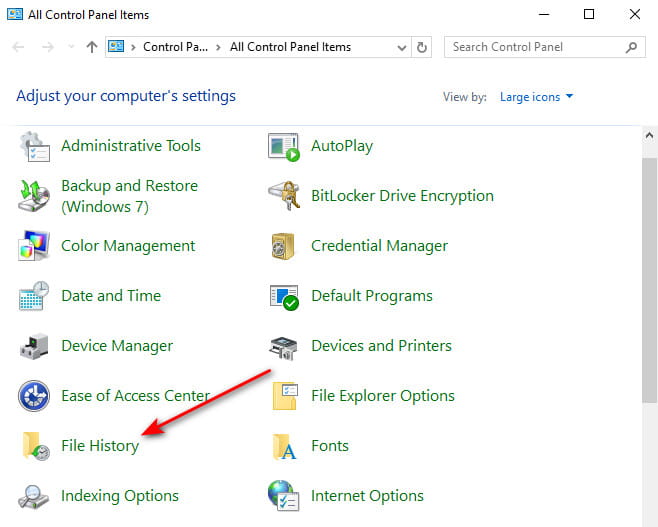
Task: Click the Default Programs icon
Action: click(x=284, y=297)
